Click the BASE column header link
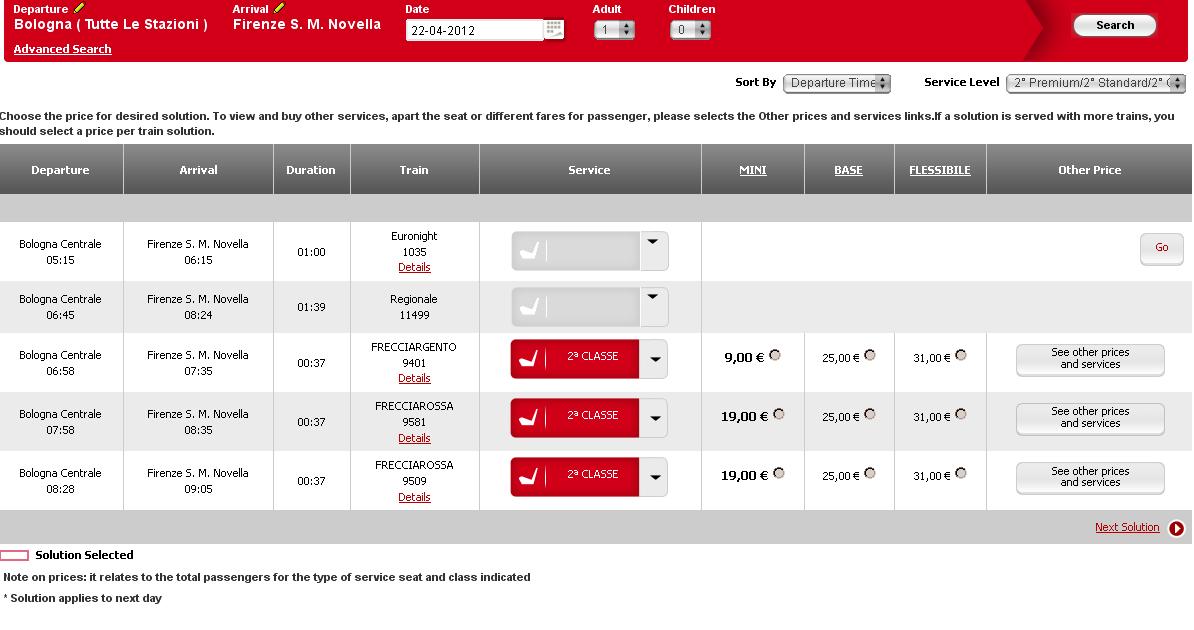 tap(848, 170)
